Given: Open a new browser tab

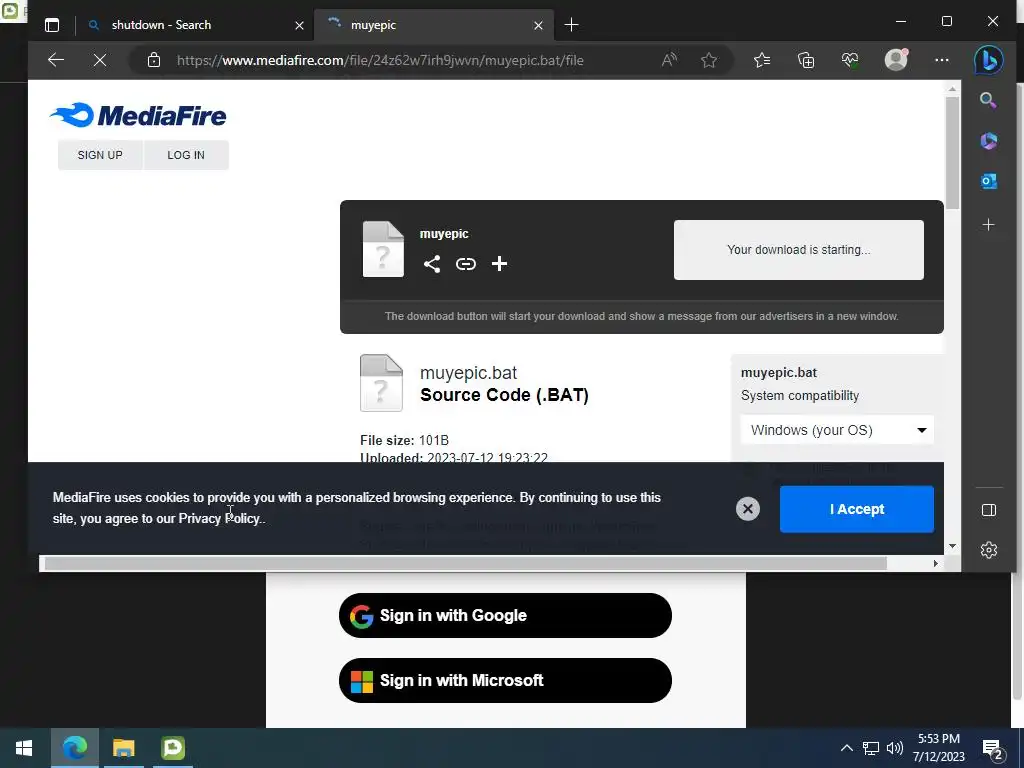Looking at the screenshot, I should point(571,25).
